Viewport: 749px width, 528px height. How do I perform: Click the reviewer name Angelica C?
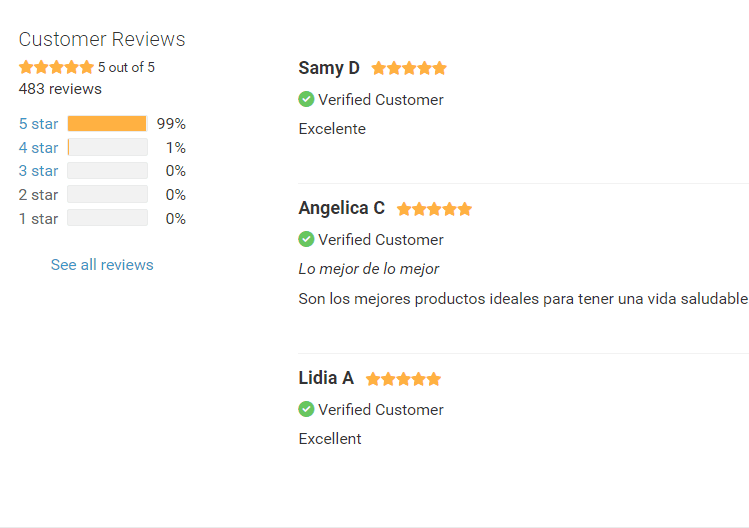[342, 208]
